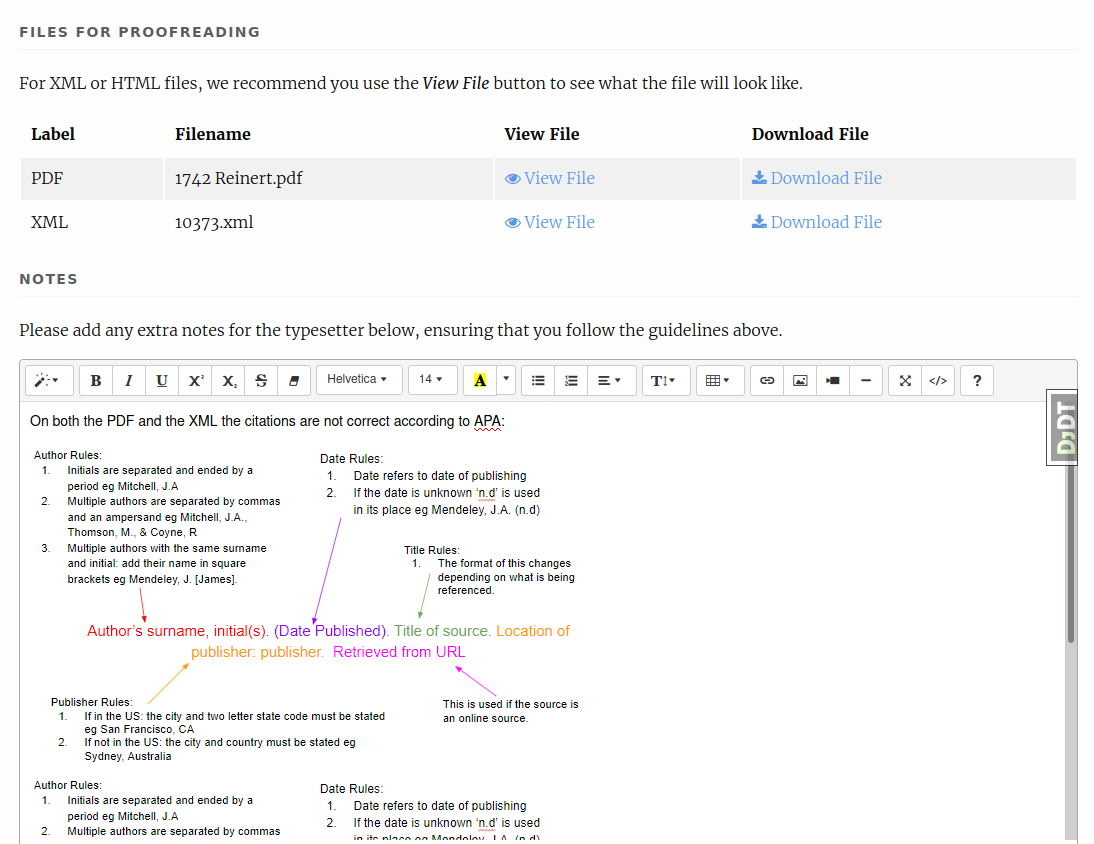The height and width of the screenshot is (844, 1094).
Task: Insert a numbered list
Action: coord(571,380)
